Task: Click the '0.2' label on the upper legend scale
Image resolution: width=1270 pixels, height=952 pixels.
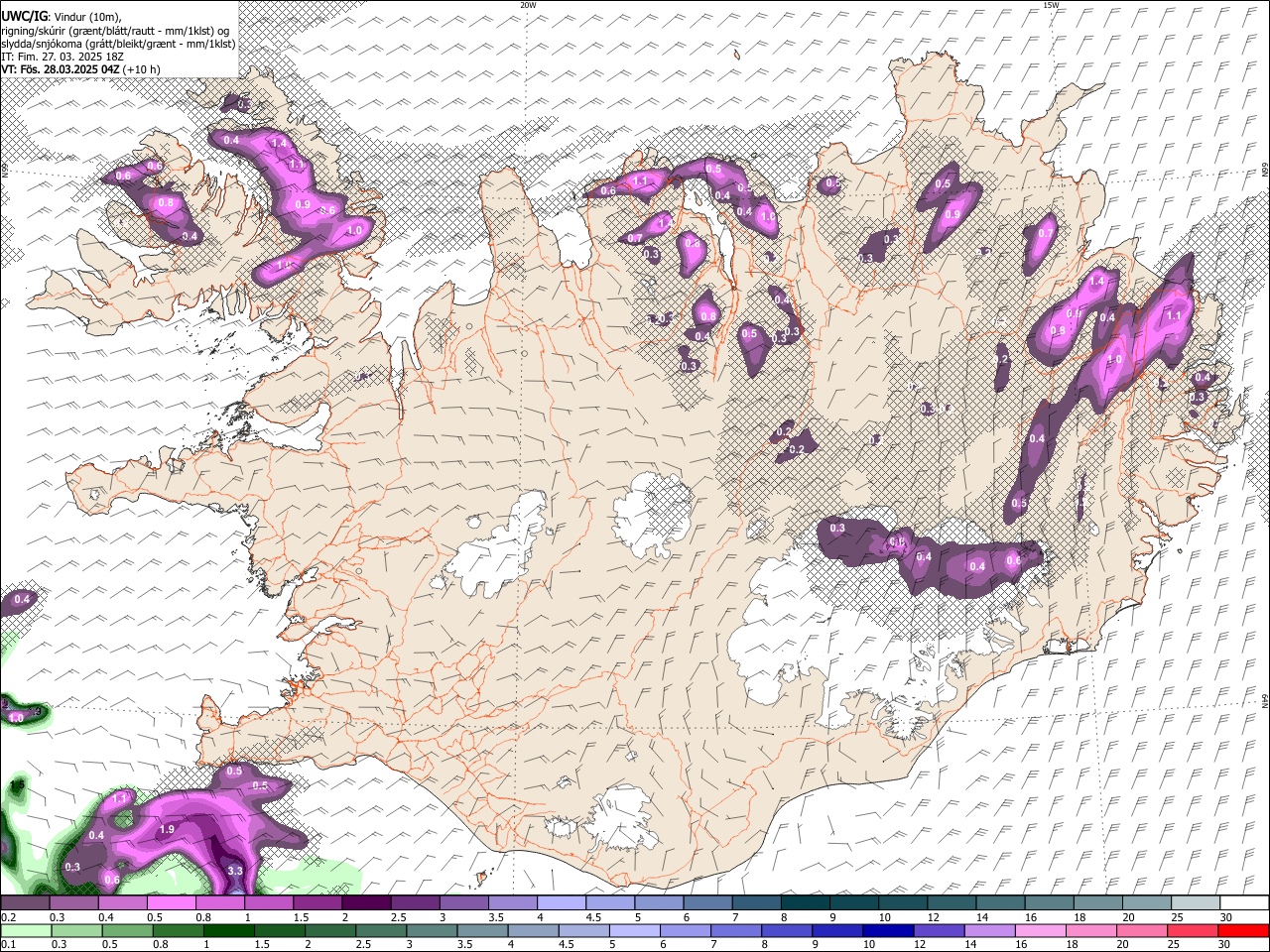Action: tap(9, 918)
